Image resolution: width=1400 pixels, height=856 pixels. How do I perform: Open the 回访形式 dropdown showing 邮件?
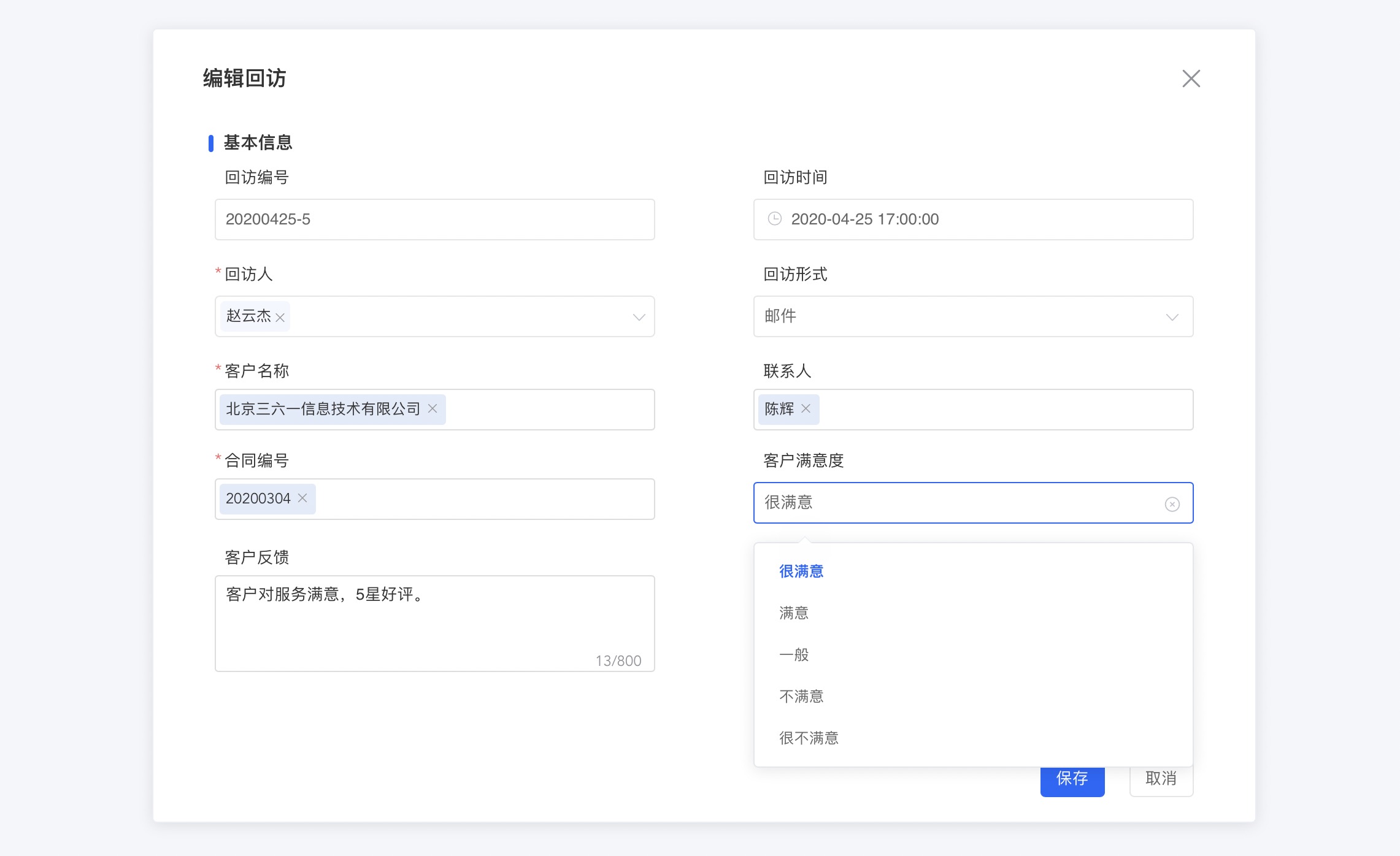point(973,316)
